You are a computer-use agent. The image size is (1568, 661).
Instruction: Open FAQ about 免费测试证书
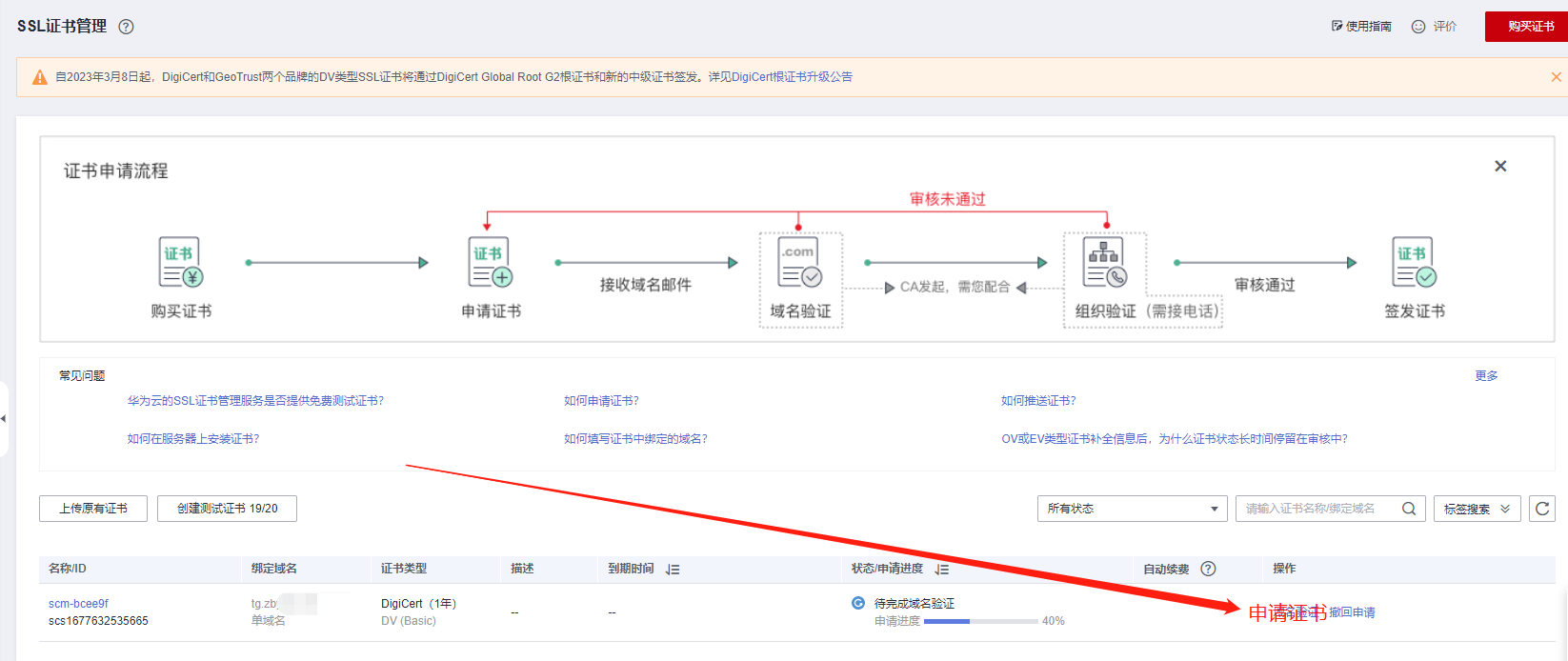click(255, 401)
